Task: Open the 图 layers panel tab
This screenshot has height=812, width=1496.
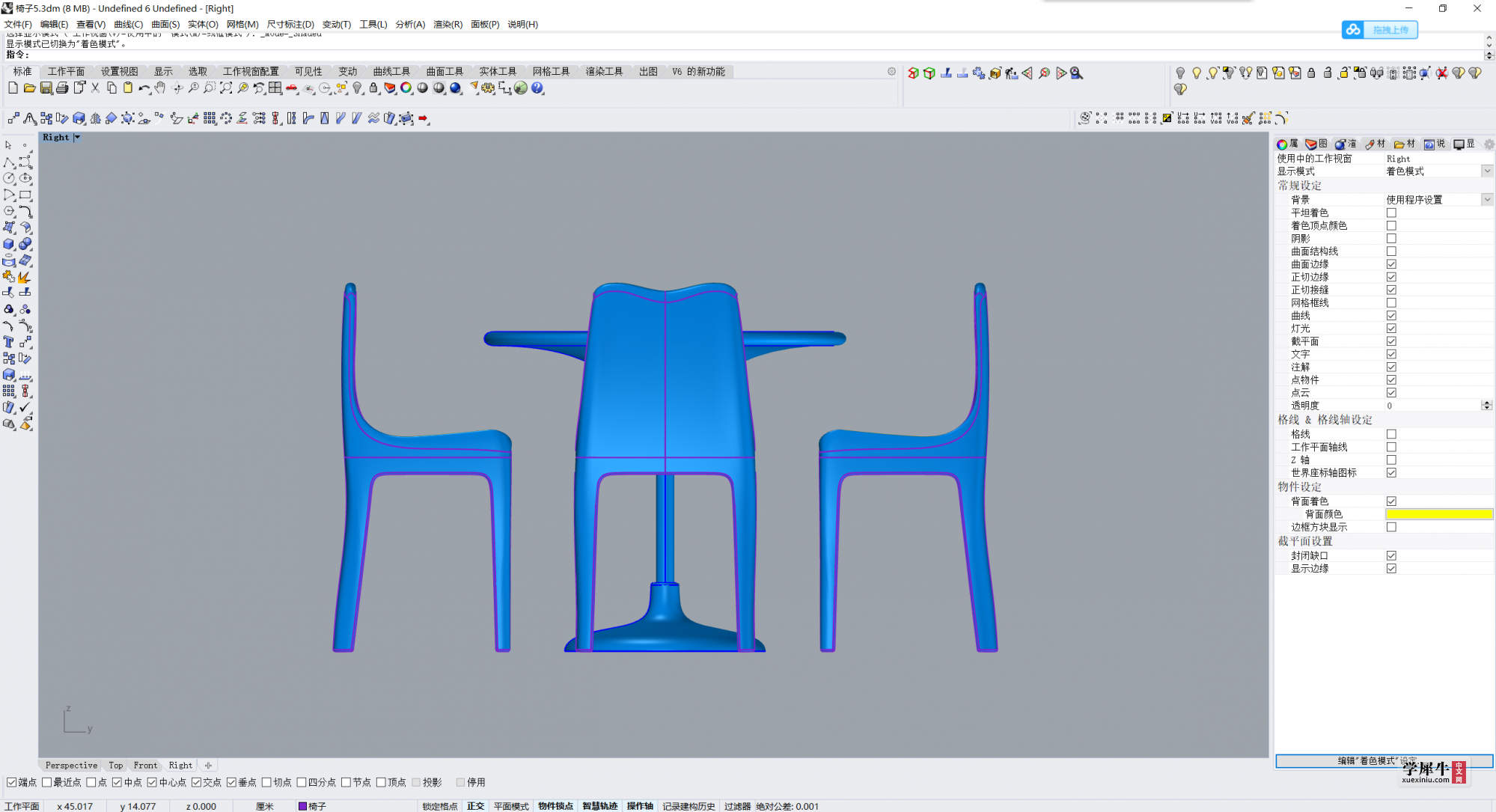Action: [1316, 144]
